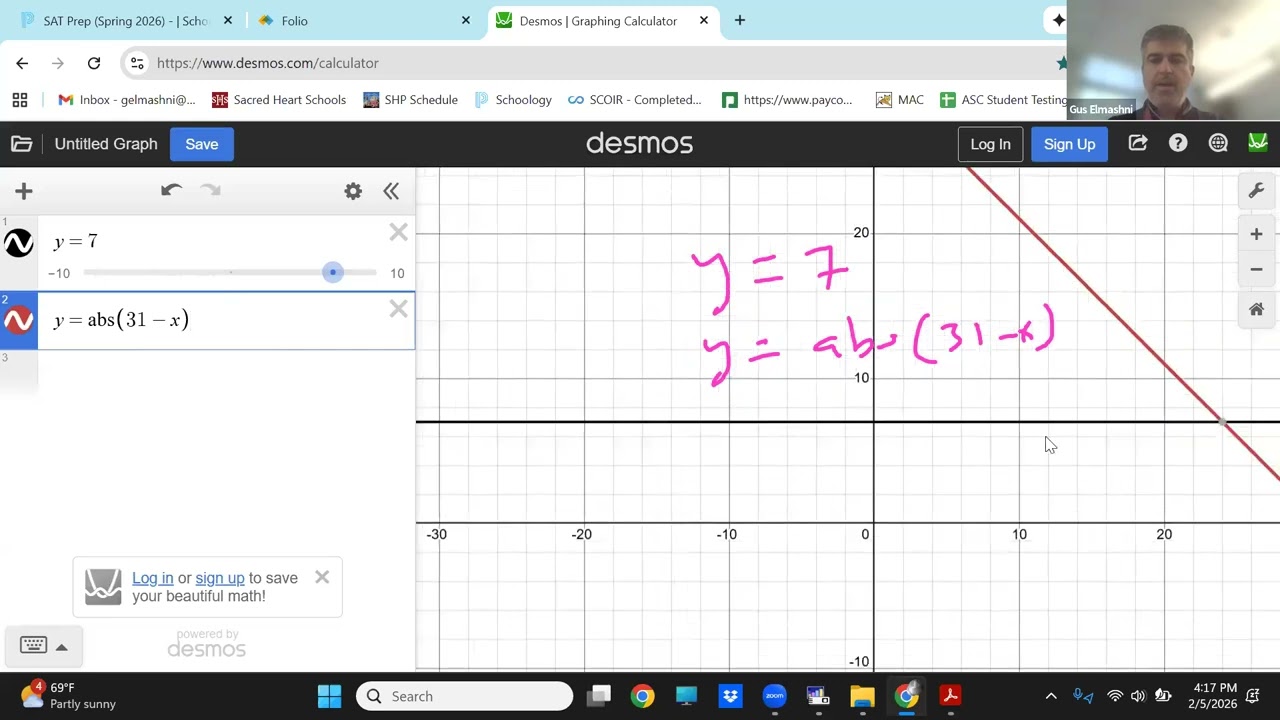This screenshot has width=1280, height=720.
Task: Open the Gmail Inbox bookmark
Action: point(127,100)
